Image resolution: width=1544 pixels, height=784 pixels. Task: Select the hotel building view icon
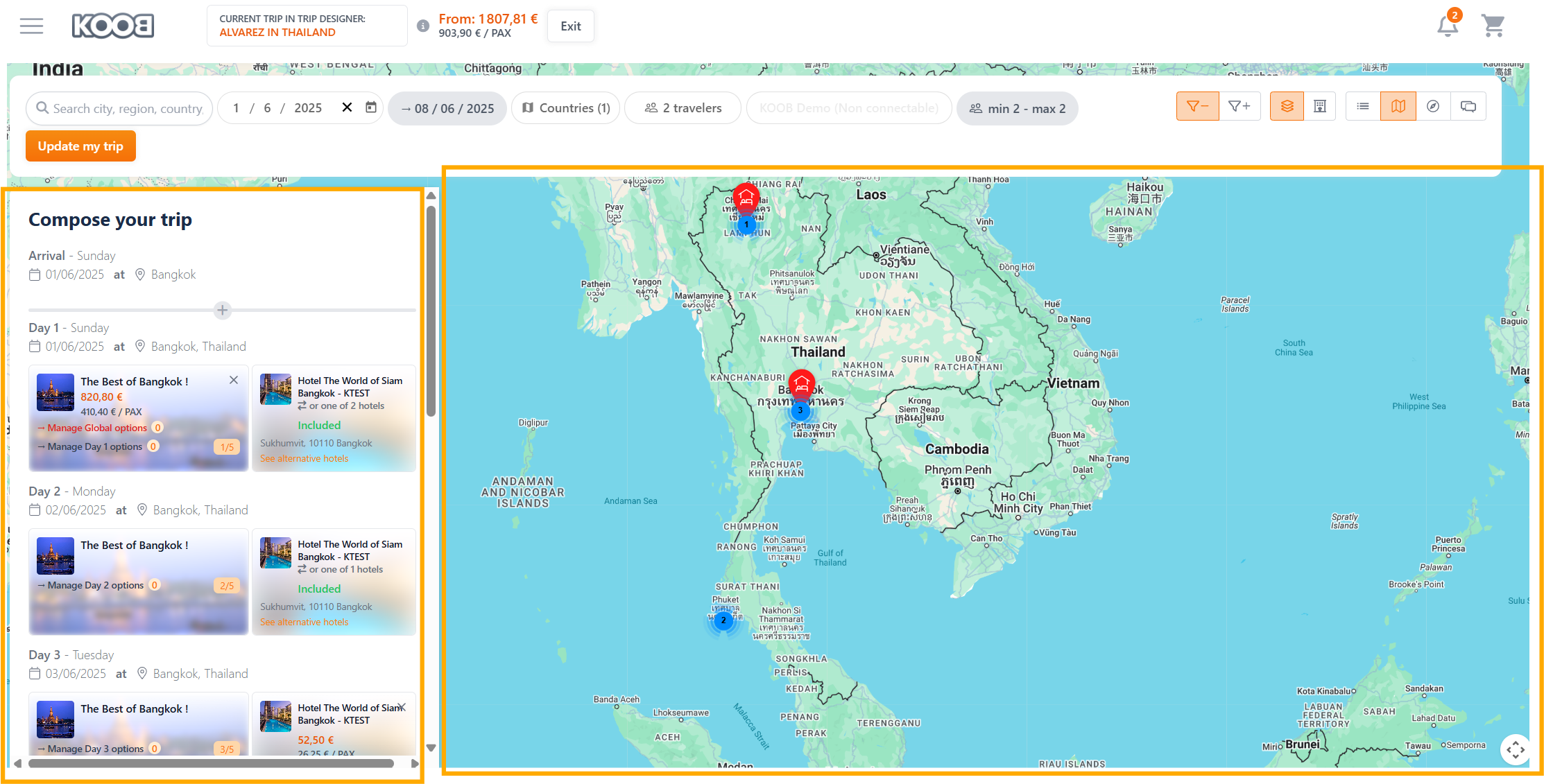tap(1320, 107)
